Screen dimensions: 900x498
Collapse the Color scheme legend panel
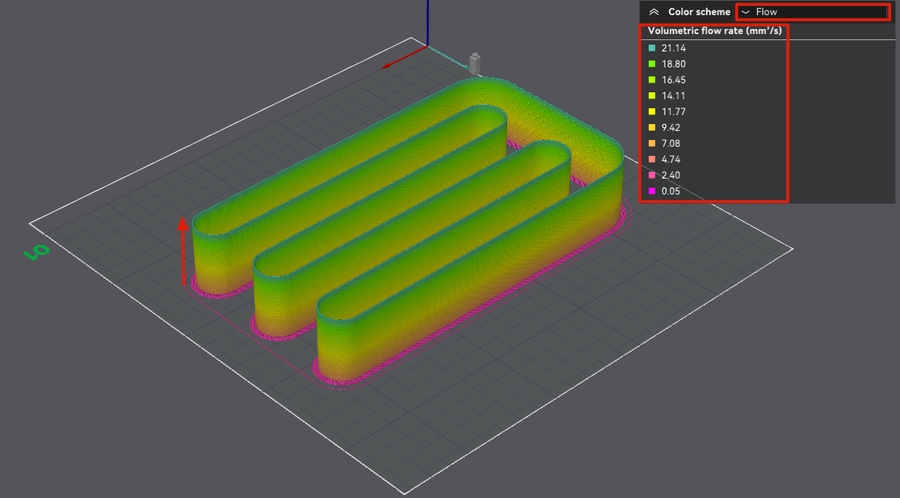[654, 12]
